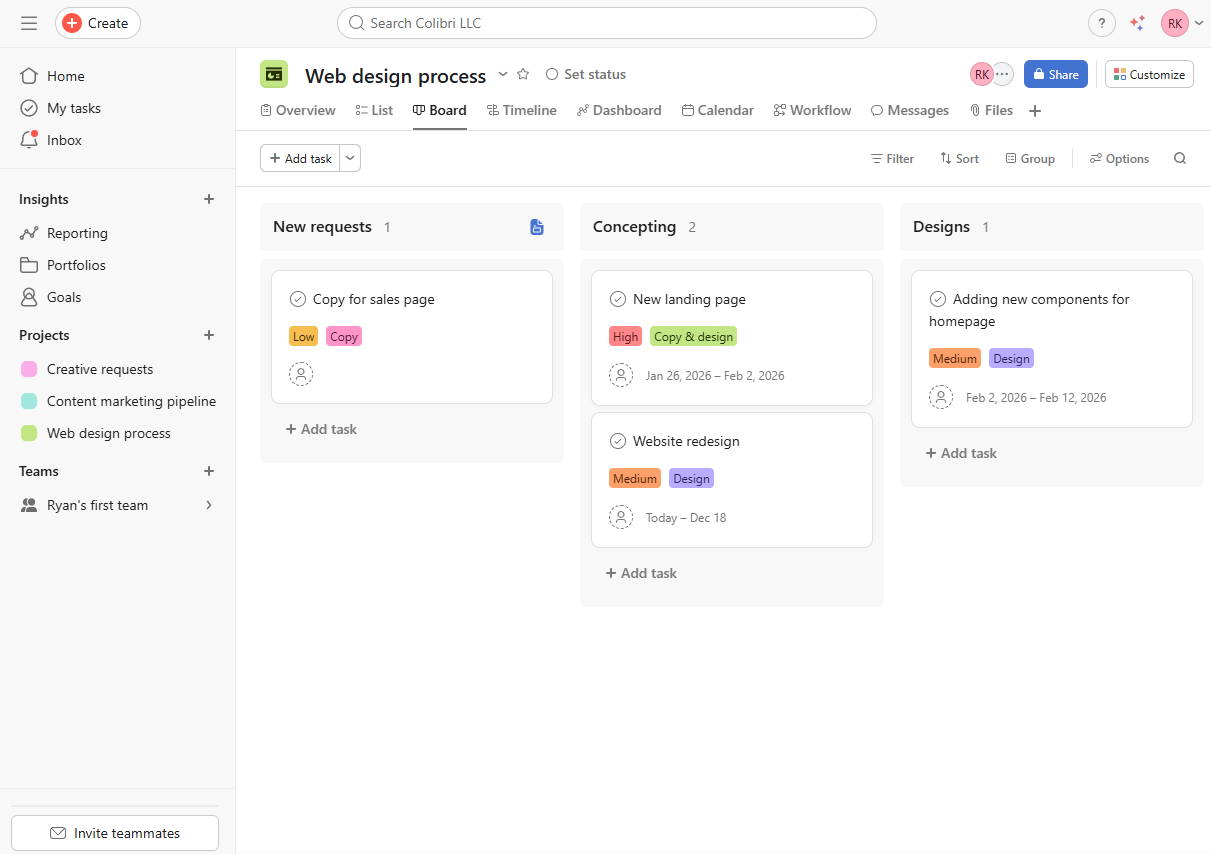Click Invite teammates at the bottom
Viewport: 1211px width, 854px height.
point(114,832)
